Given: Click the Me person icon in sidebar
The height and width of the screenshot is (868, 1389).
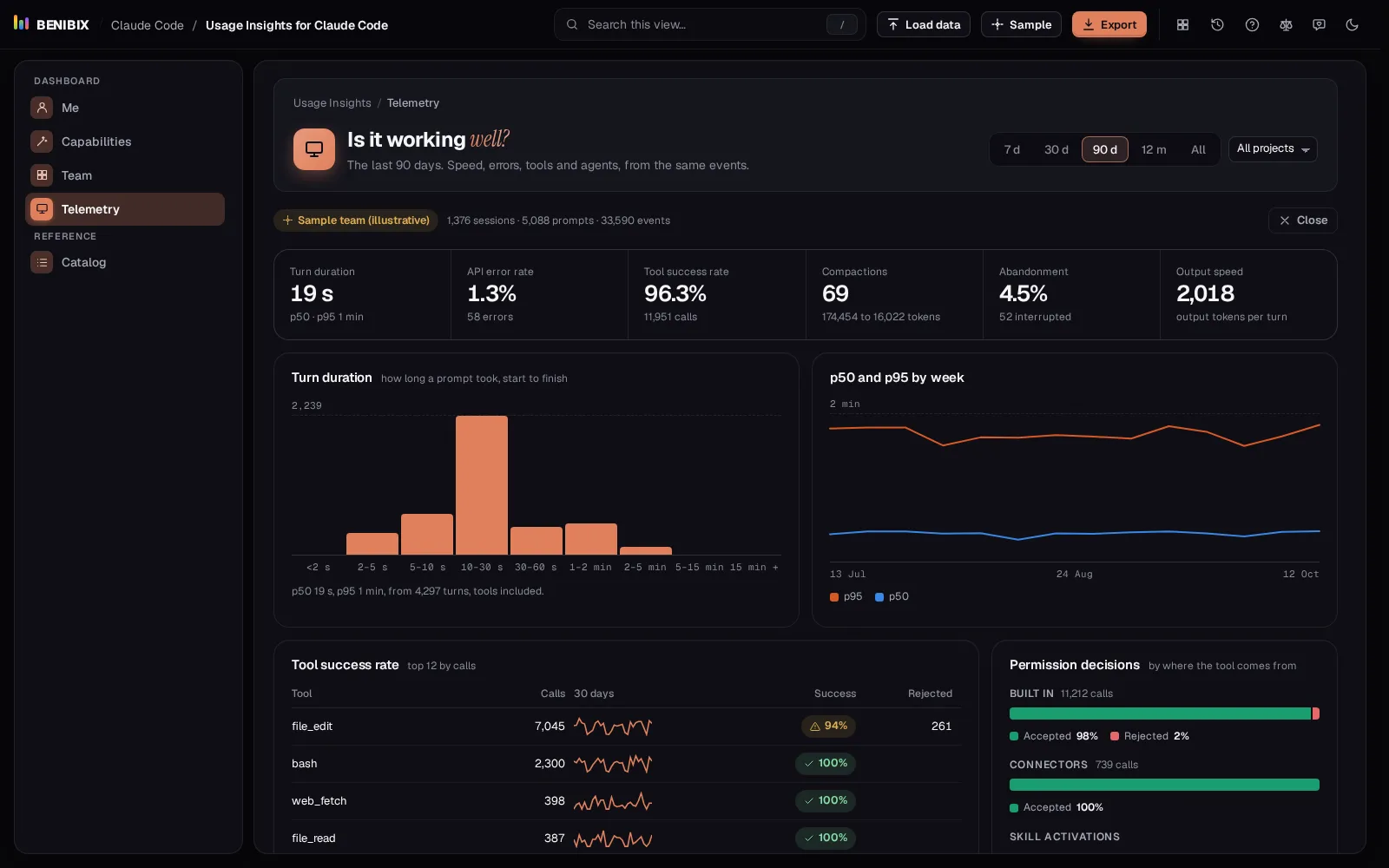Looking at the screenshot, I should [x=42, y=108].
